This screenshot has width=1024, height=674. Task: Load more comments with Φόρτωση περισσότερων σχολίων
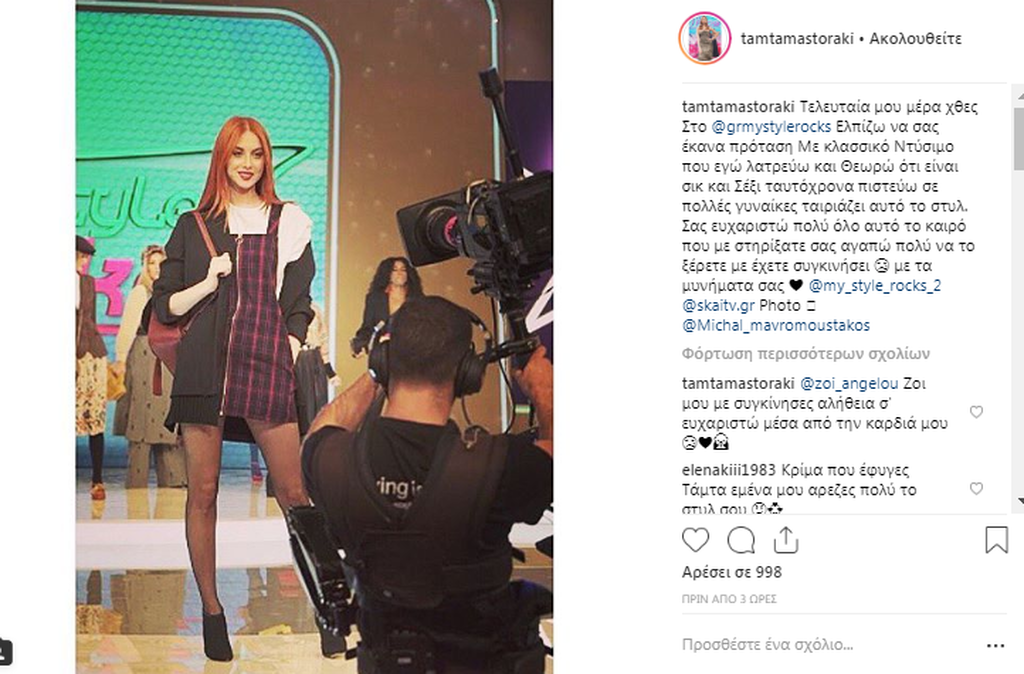[806, 354]
